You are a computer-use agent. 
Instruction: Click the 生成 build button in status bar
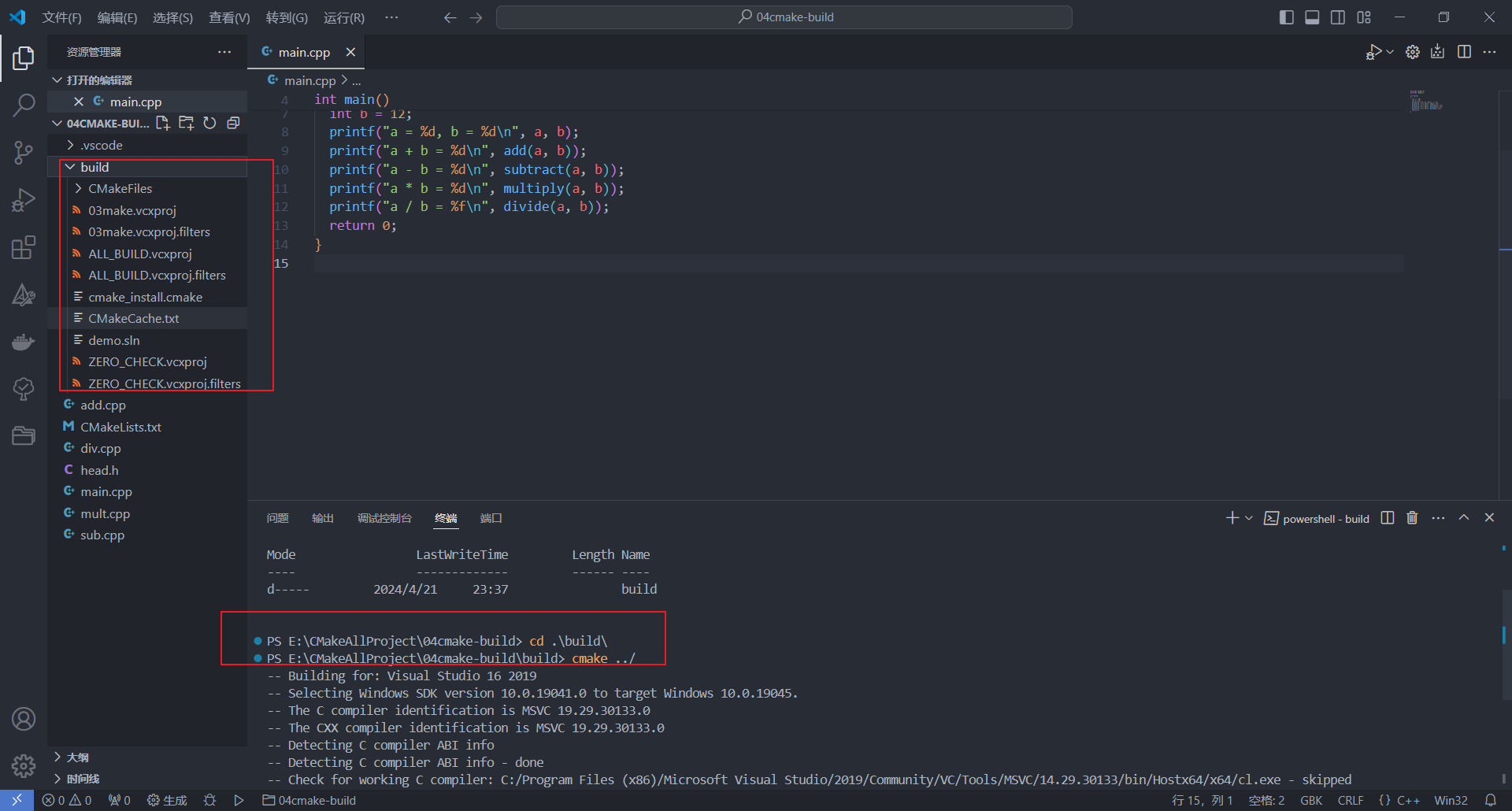(167, 800)
